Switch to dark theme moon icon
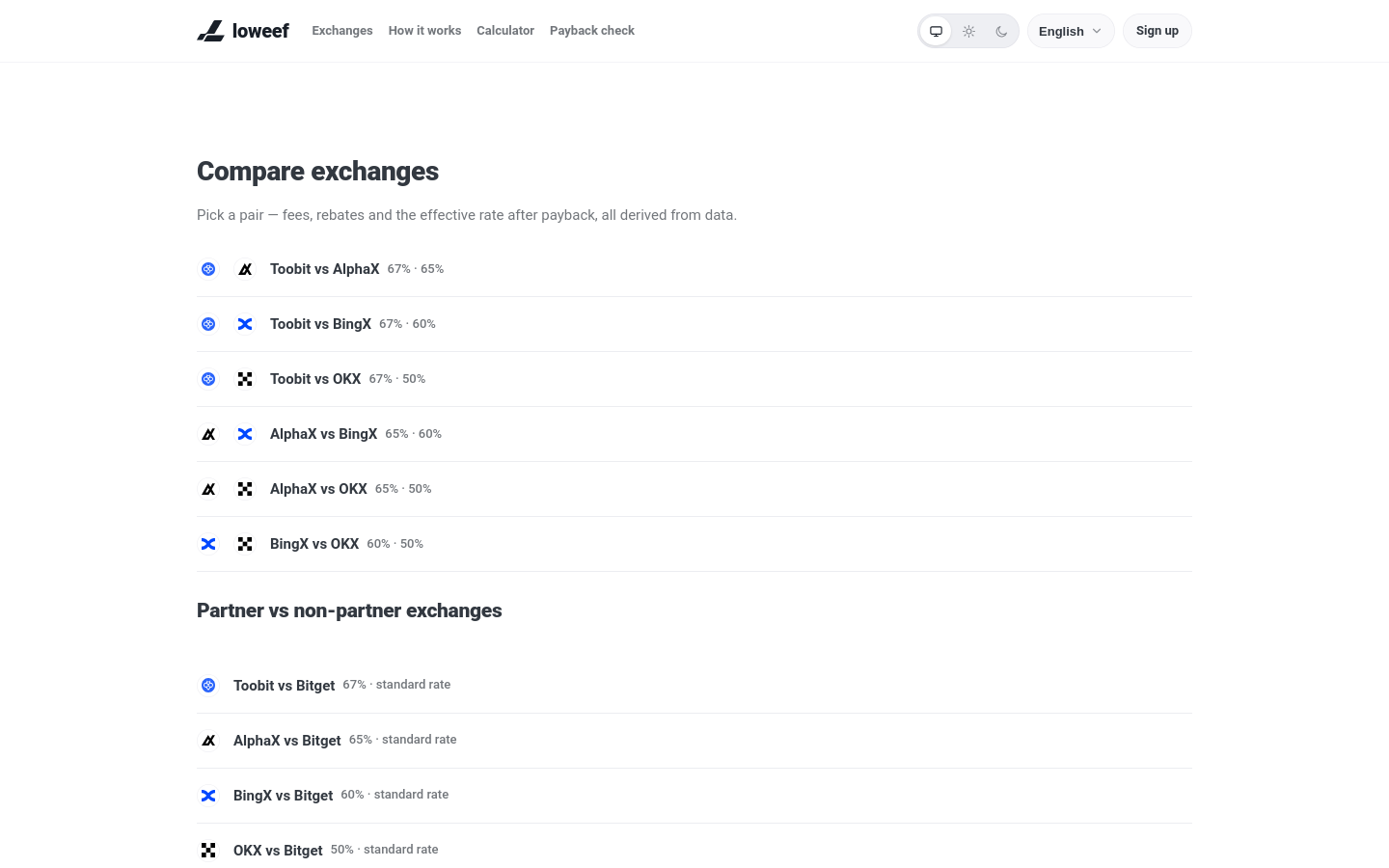 [1001, 31]
